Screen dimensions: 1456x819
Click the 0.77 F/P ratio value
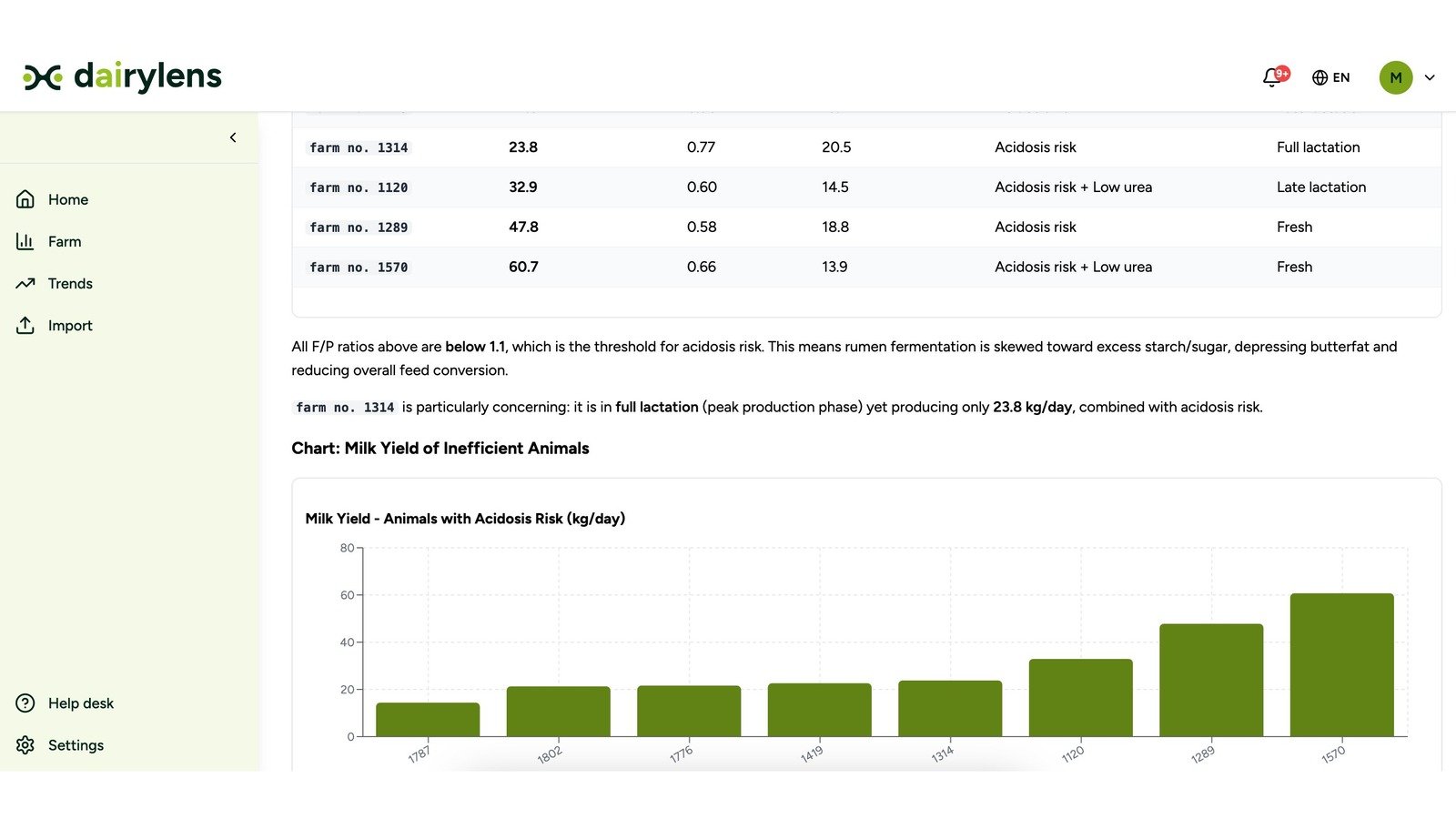coord(701,147)
